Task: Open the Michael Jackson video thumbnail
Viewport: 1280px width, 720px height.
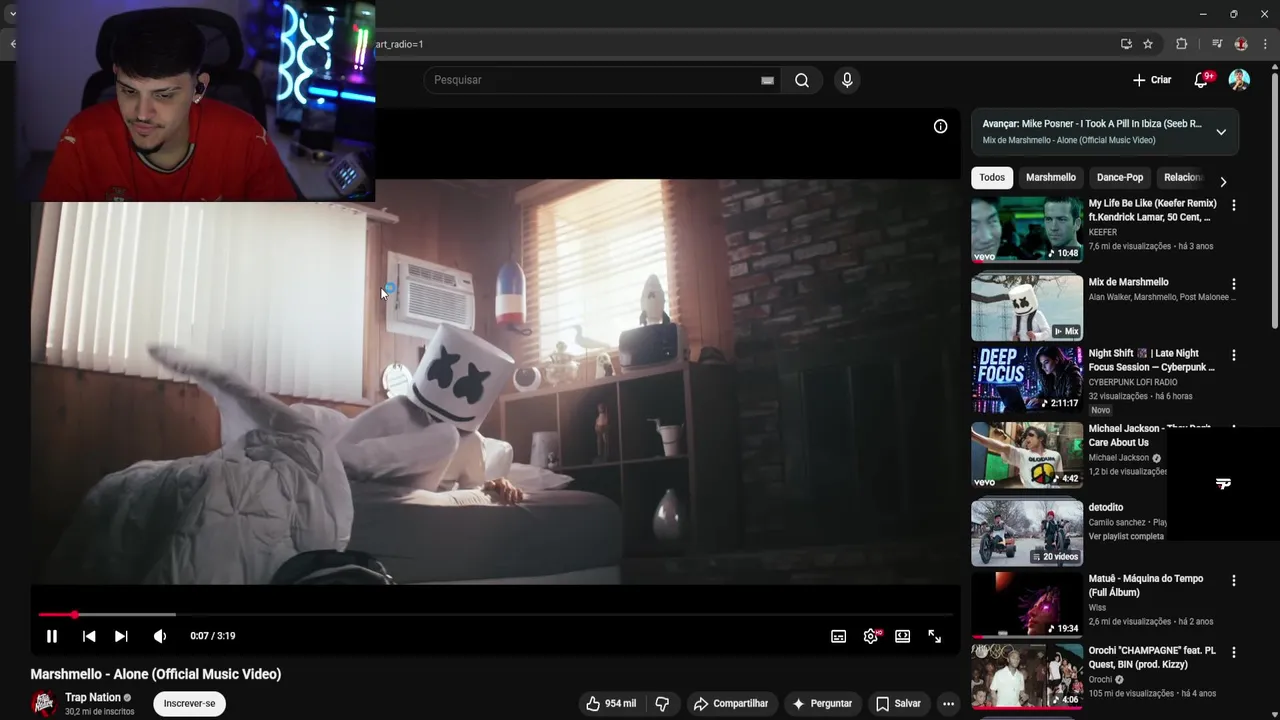Action: (1027, 454)
